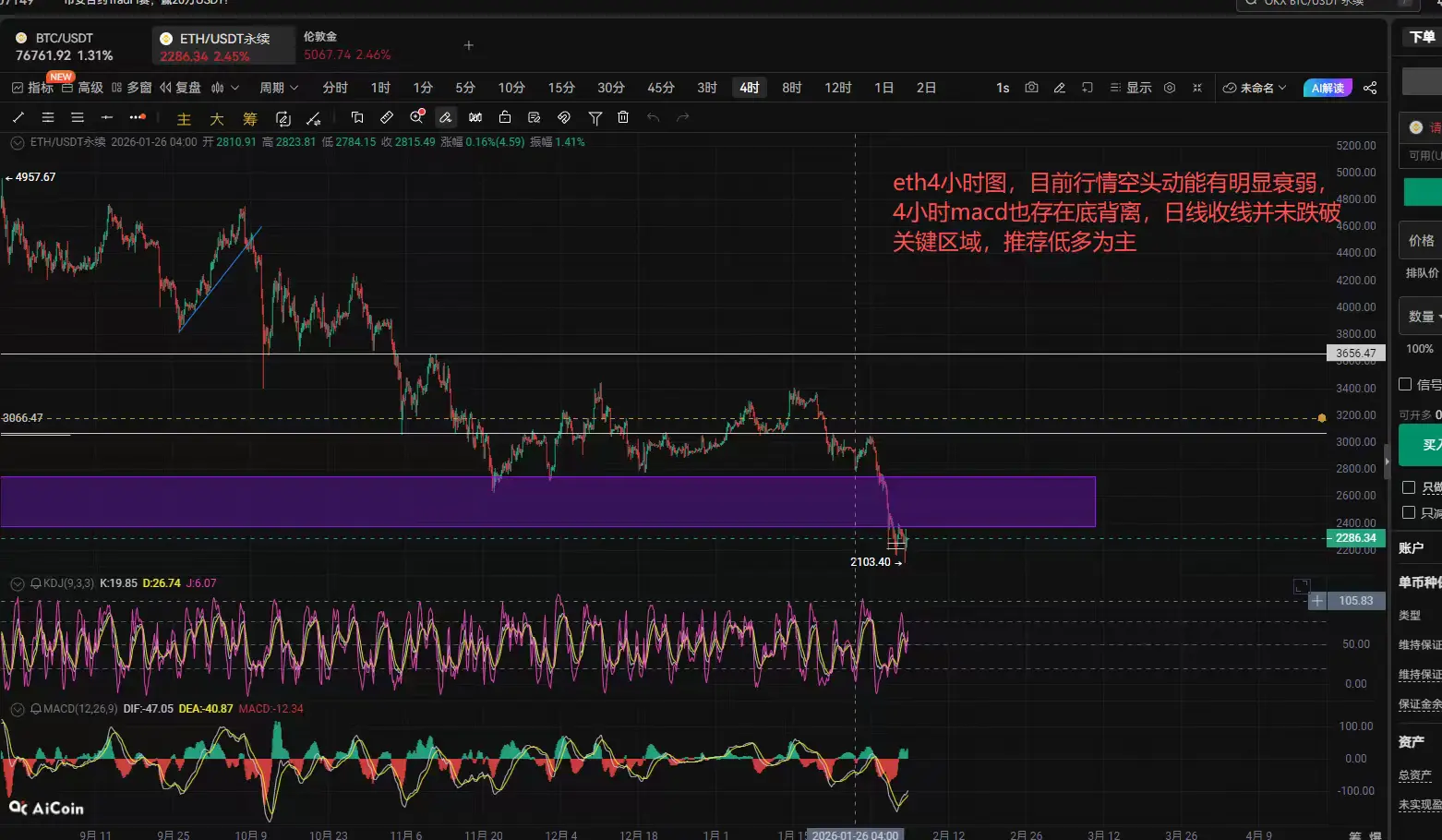
Task: Check the 只做 checkbox below buy button
Action: (1409, 487)
